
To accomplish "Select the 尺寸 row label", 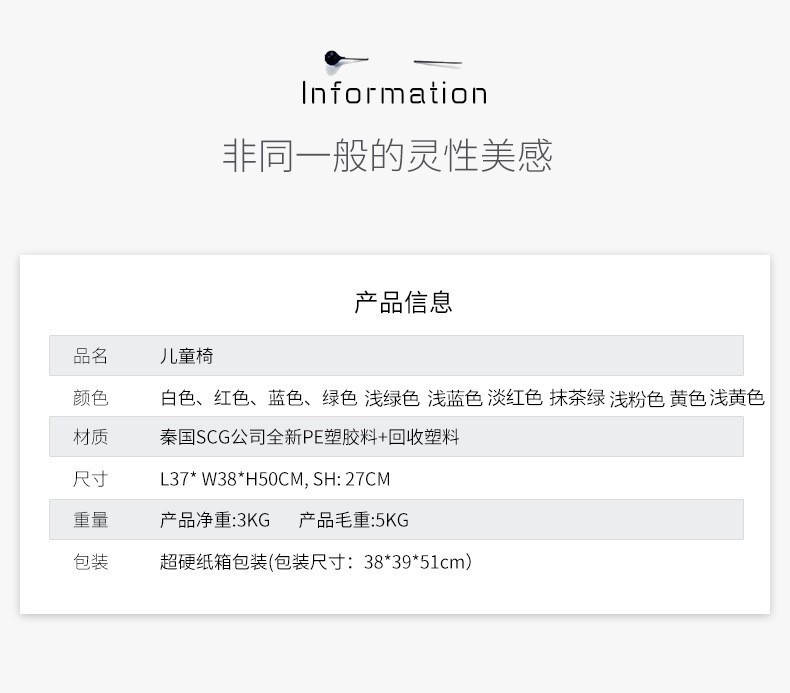I will click(90, 479).
